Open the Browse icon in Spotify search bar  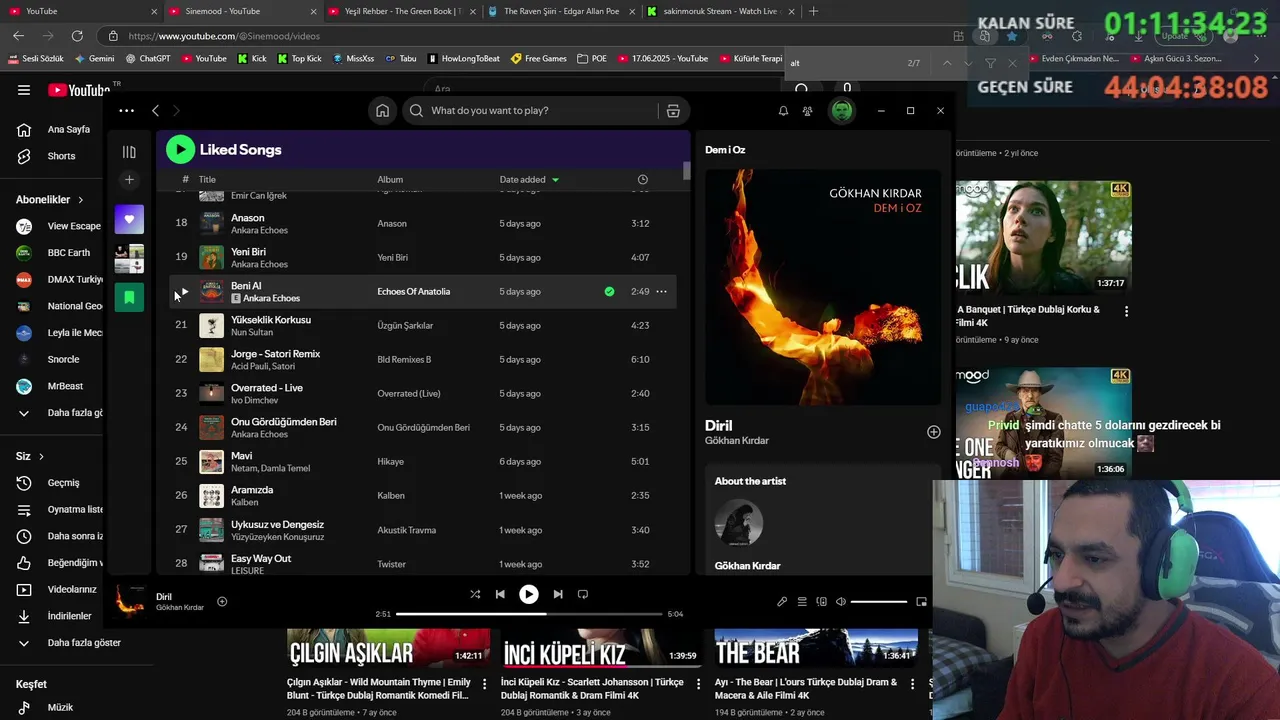pos(673,111)
